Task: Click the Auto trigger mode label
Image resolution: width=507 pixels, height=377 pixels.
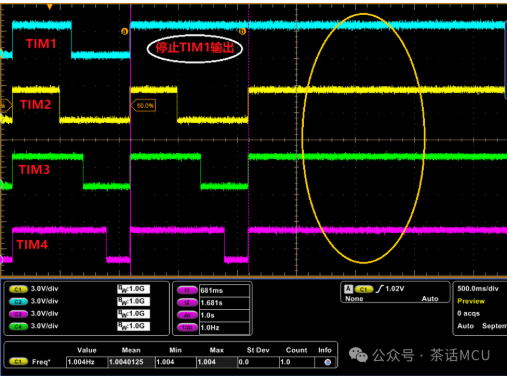Action: point(430,299)
